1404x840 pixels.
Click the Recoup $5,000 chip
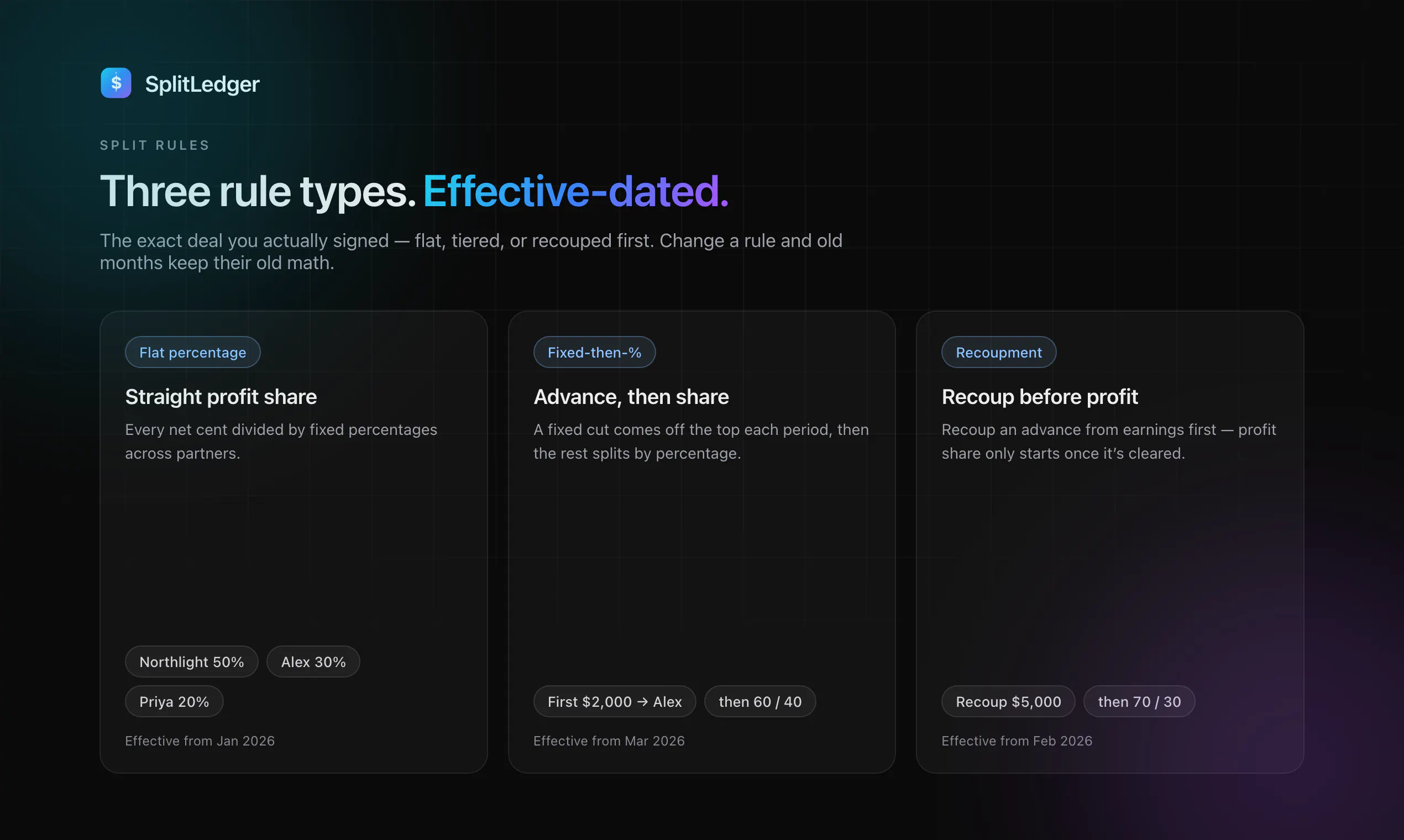(1008, 701)
